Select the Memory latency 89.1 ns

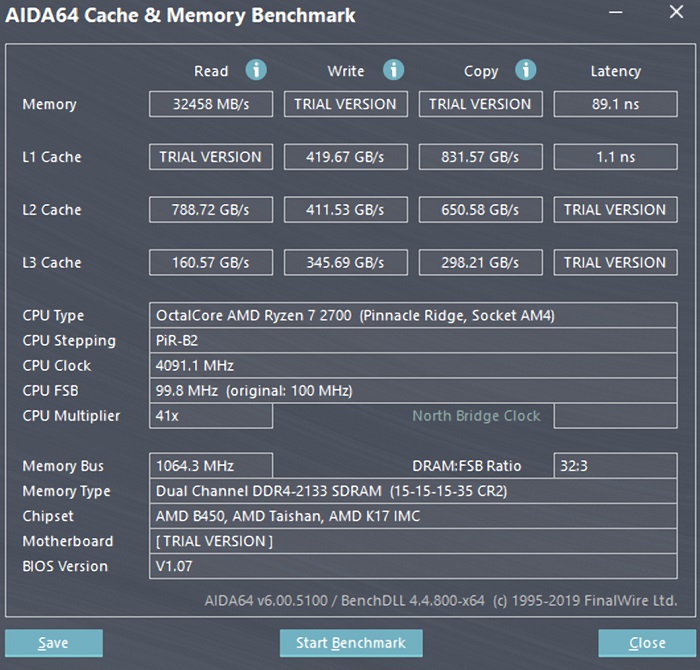point(616,104)
